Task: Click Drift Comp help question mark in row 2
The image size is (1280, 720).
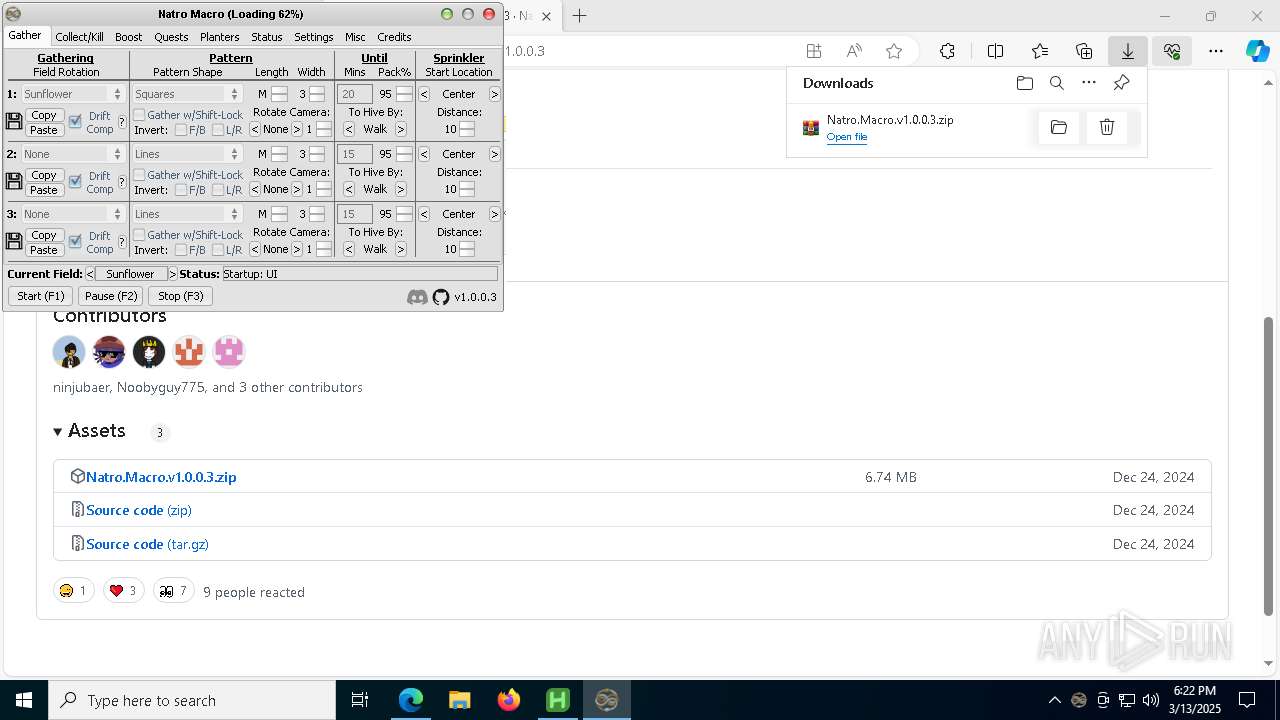Action: (x=122, y=182)
